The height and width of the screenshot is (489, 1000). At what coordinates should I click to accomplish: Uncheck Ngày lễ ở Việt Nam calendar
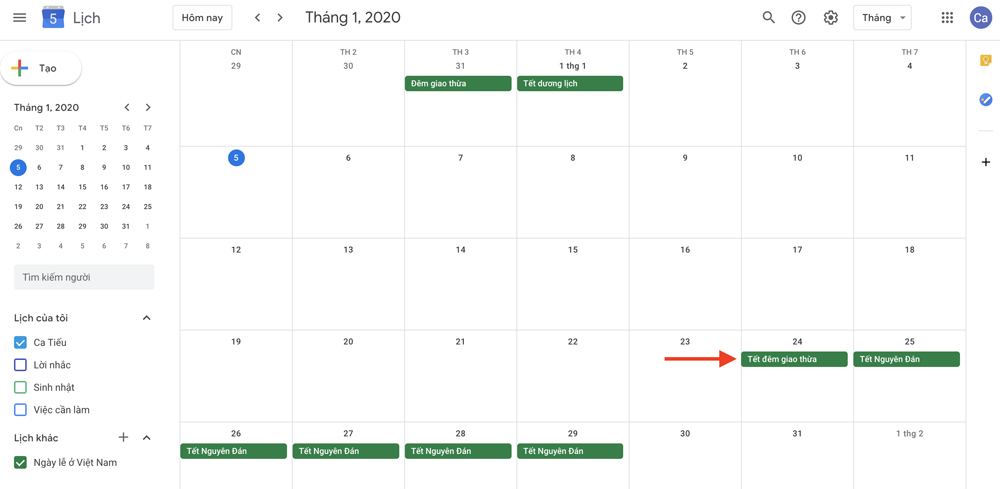coord(20,463)
